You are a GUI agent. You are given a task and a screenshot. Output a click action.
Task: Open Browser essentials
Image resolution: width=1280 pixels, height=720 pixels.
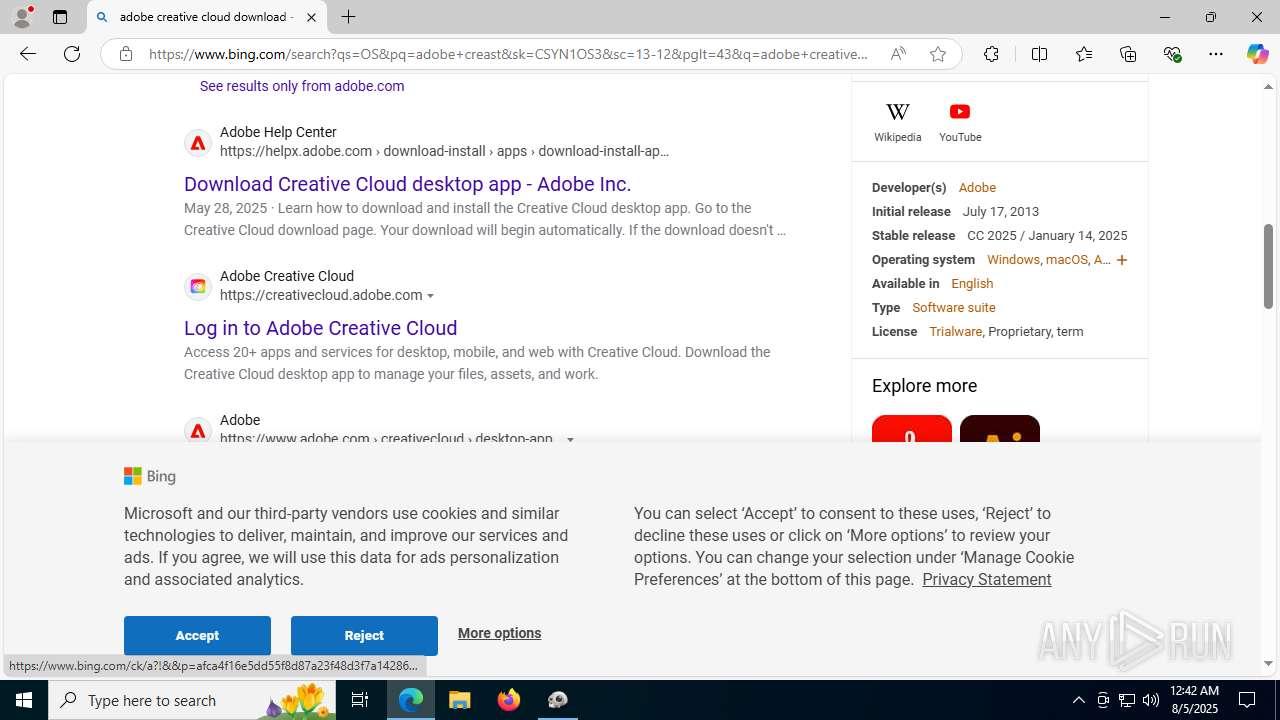tap(1173, 54)
